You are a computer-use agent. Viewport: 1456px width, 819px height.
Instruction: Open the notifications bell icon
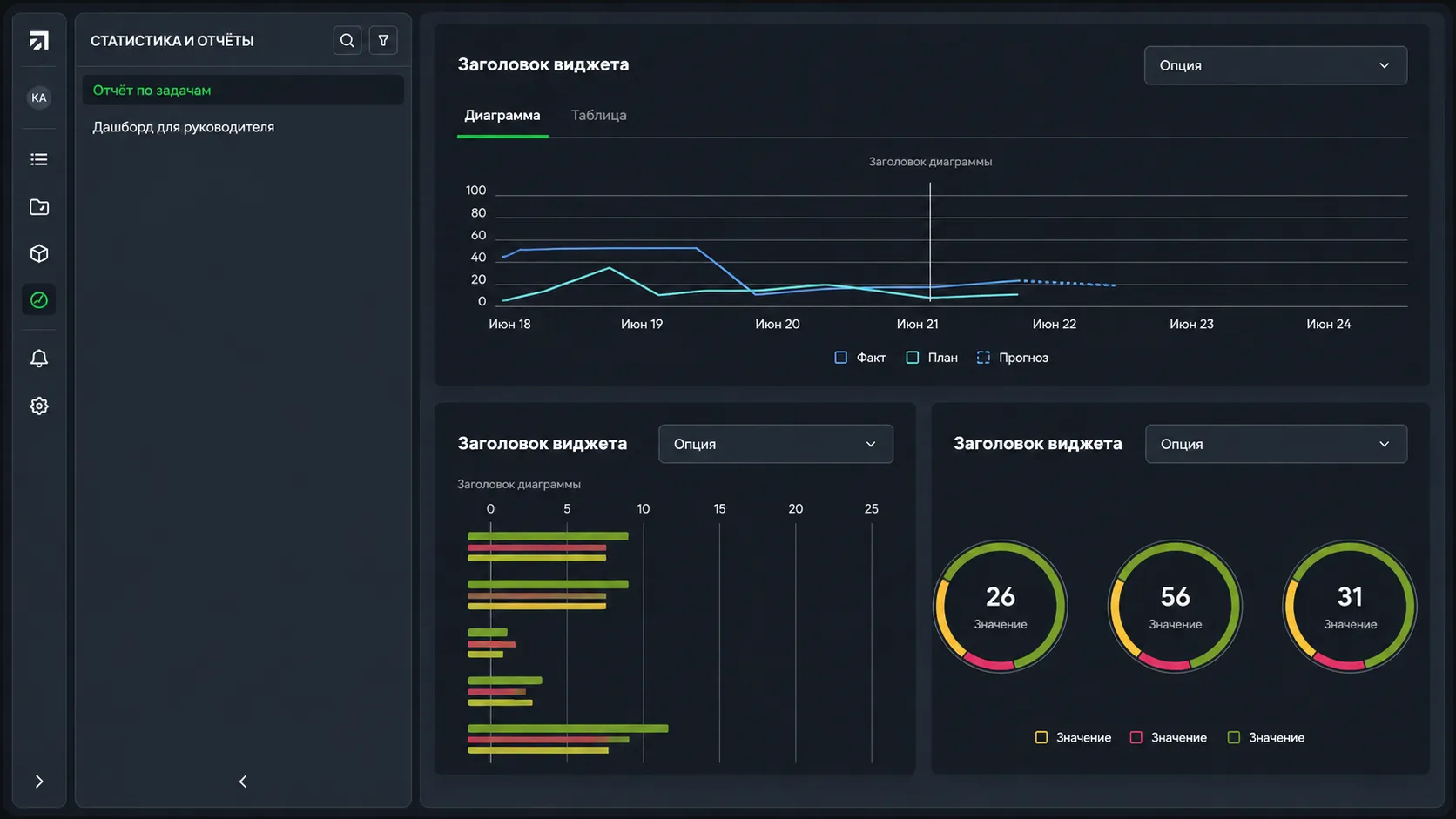pyautogui.click(x=39, y=359)
